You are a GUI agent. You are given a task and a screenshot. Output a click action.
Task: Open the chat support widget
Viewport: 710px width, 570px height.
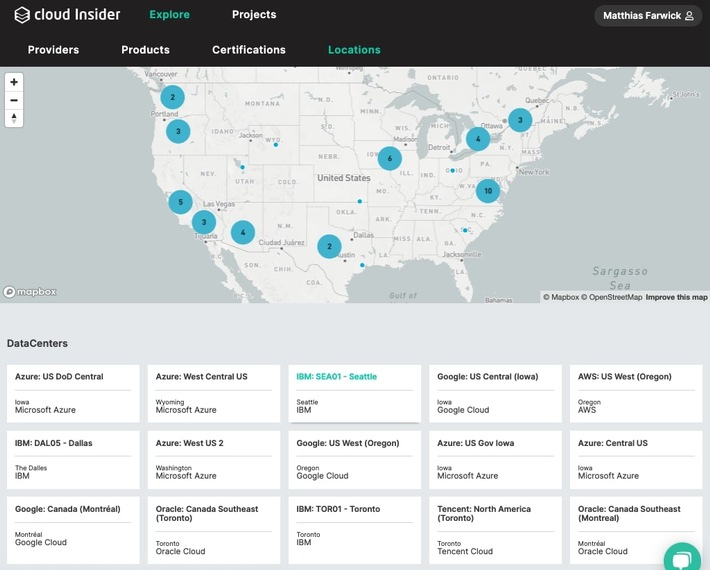click(x=682, y=556)
